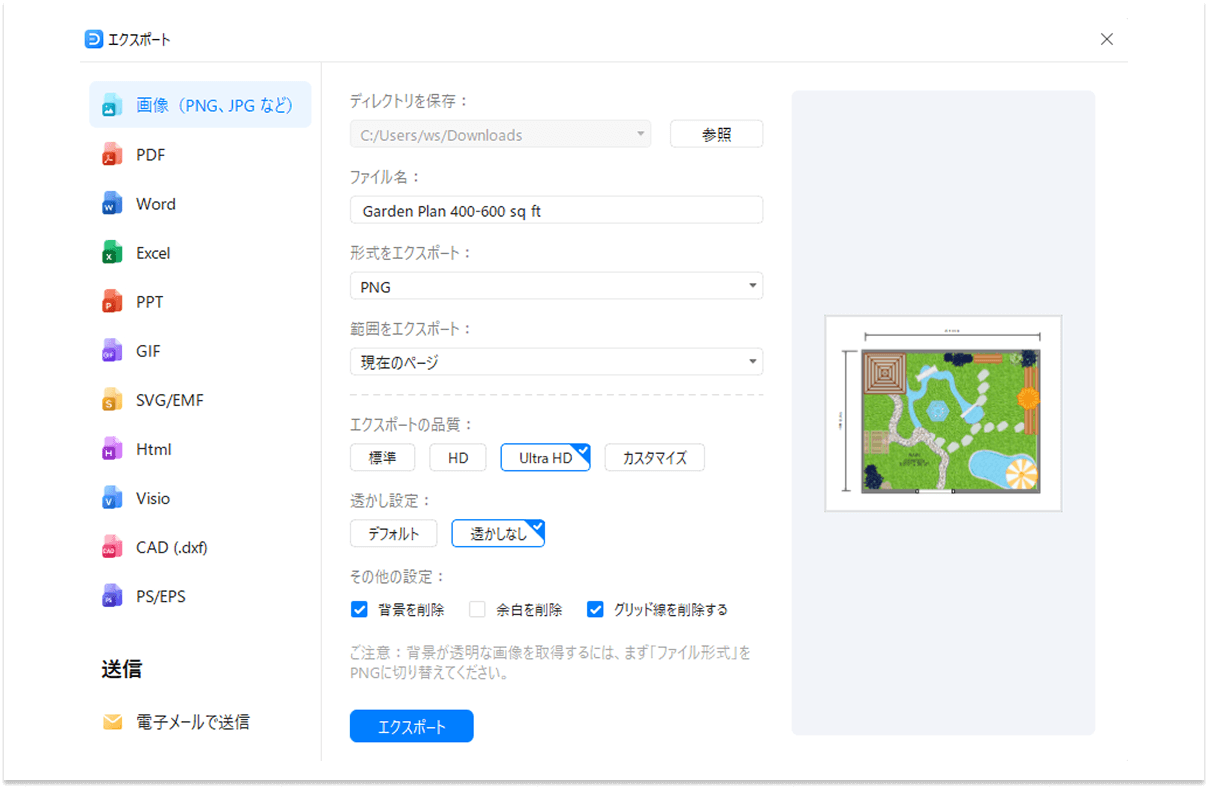The width and height of the screenshot is (1208, 788).
Task: Select the SVG/EMF export icon
Action: 113,399
